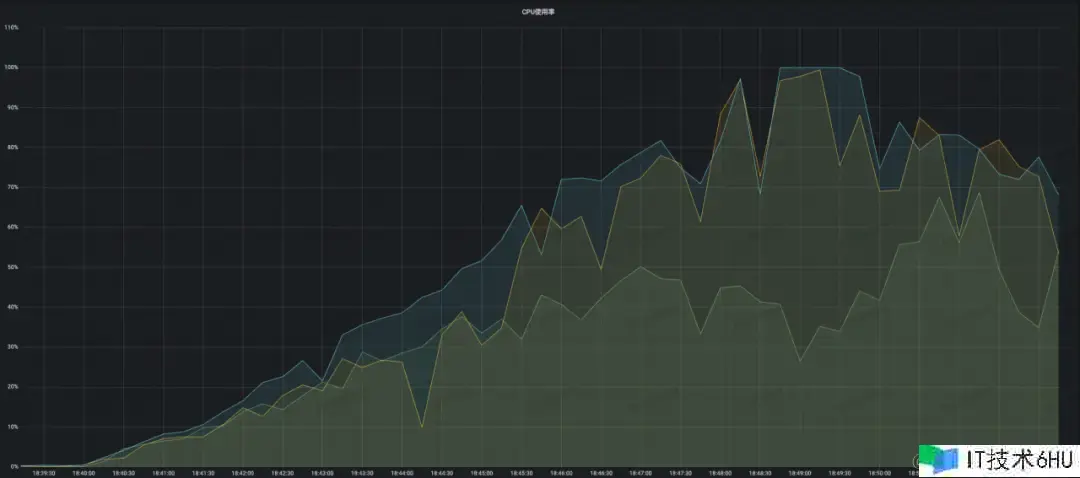1080x478 pixels.
Task: Click the 0% y-axis label
Action: click(x=13, y=466)
